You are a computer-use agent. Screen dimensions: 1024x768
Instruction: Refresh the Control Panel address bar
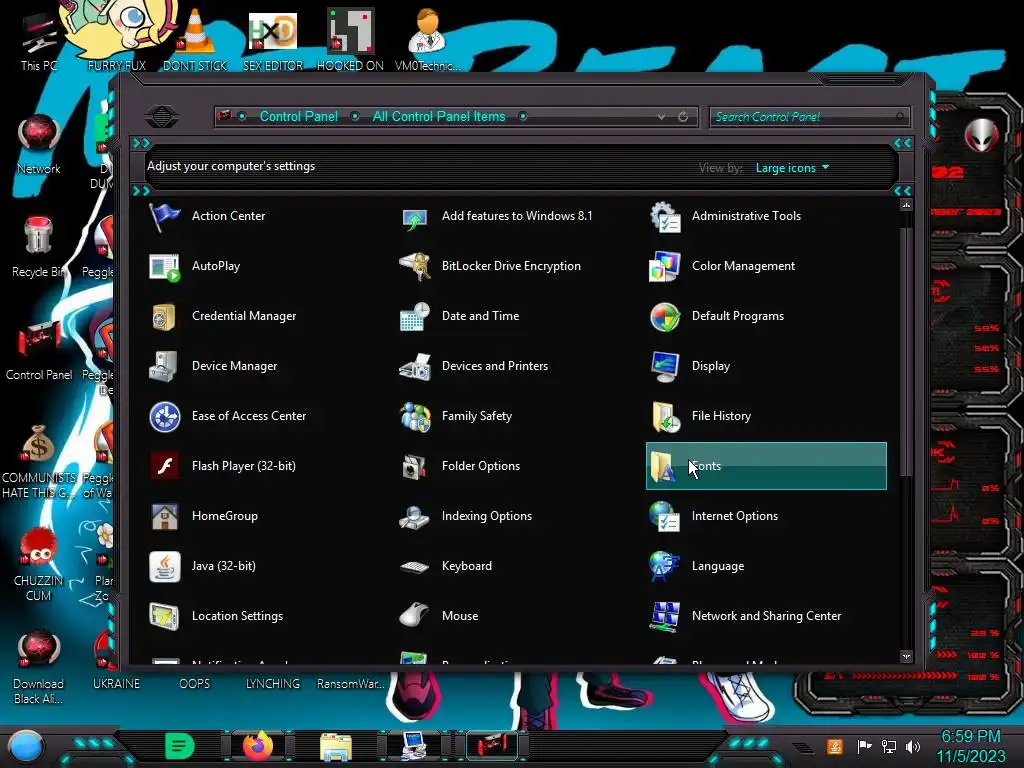(x=683, y=117)
